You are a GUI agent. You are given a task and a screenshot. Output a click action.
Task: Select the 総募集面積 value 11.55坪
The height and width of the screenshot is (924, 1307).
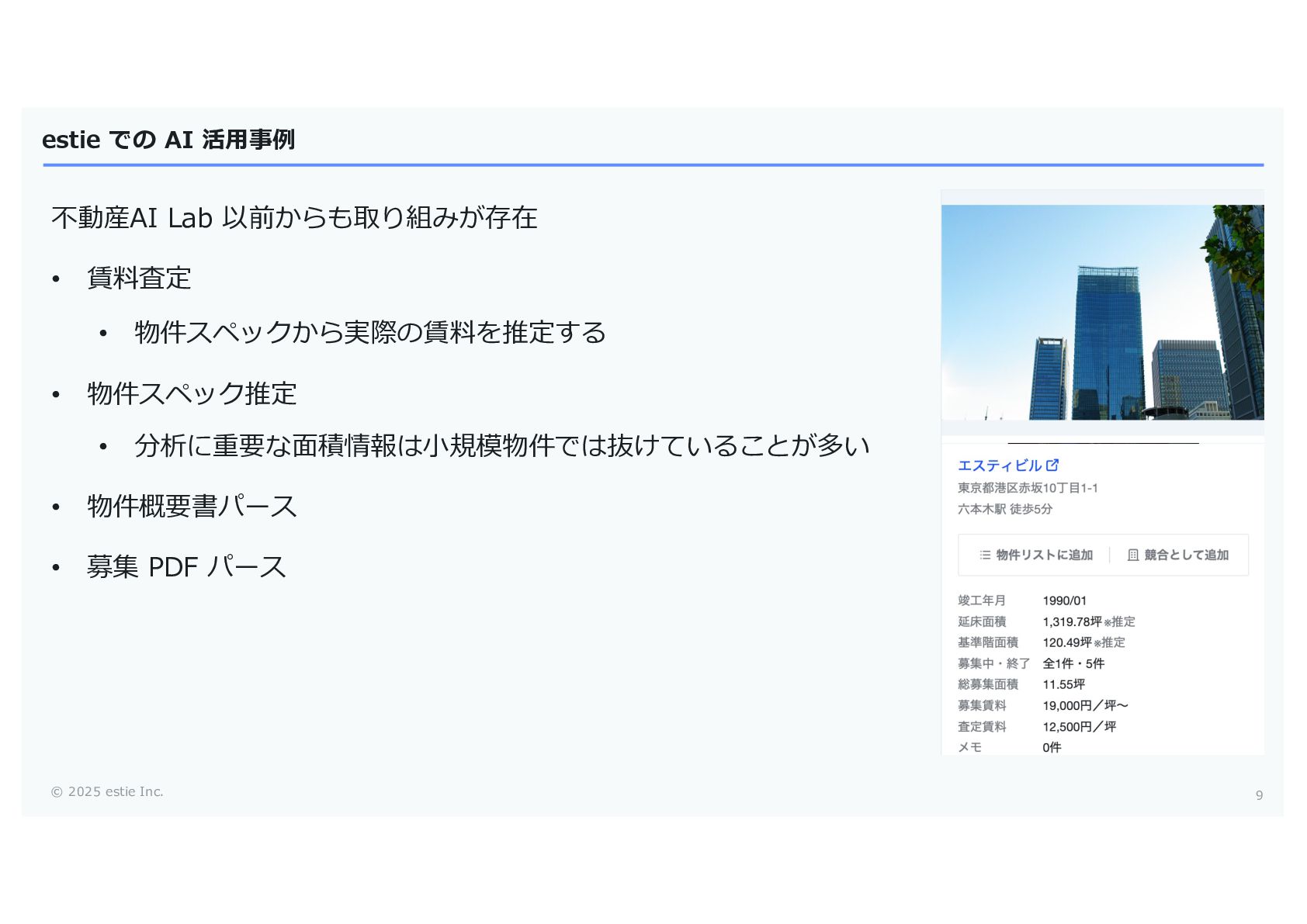(1064, 684)
